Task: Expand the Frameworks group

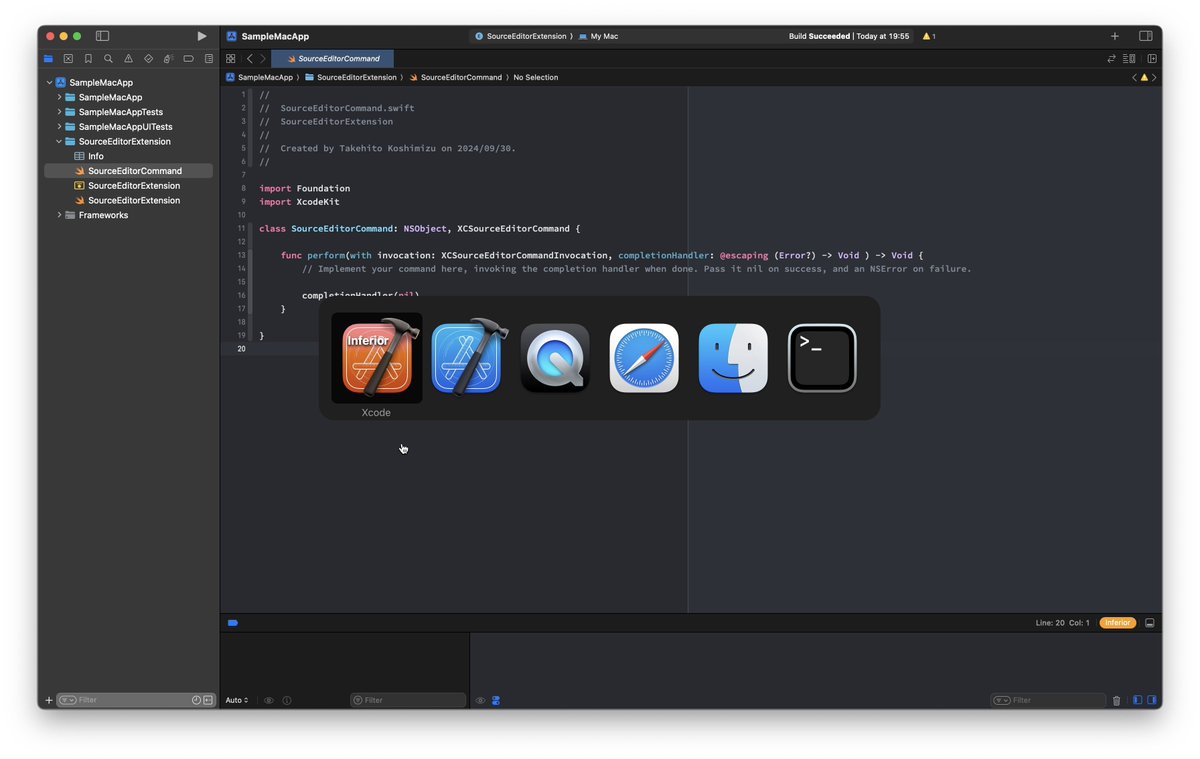Action: click(59, 215)
